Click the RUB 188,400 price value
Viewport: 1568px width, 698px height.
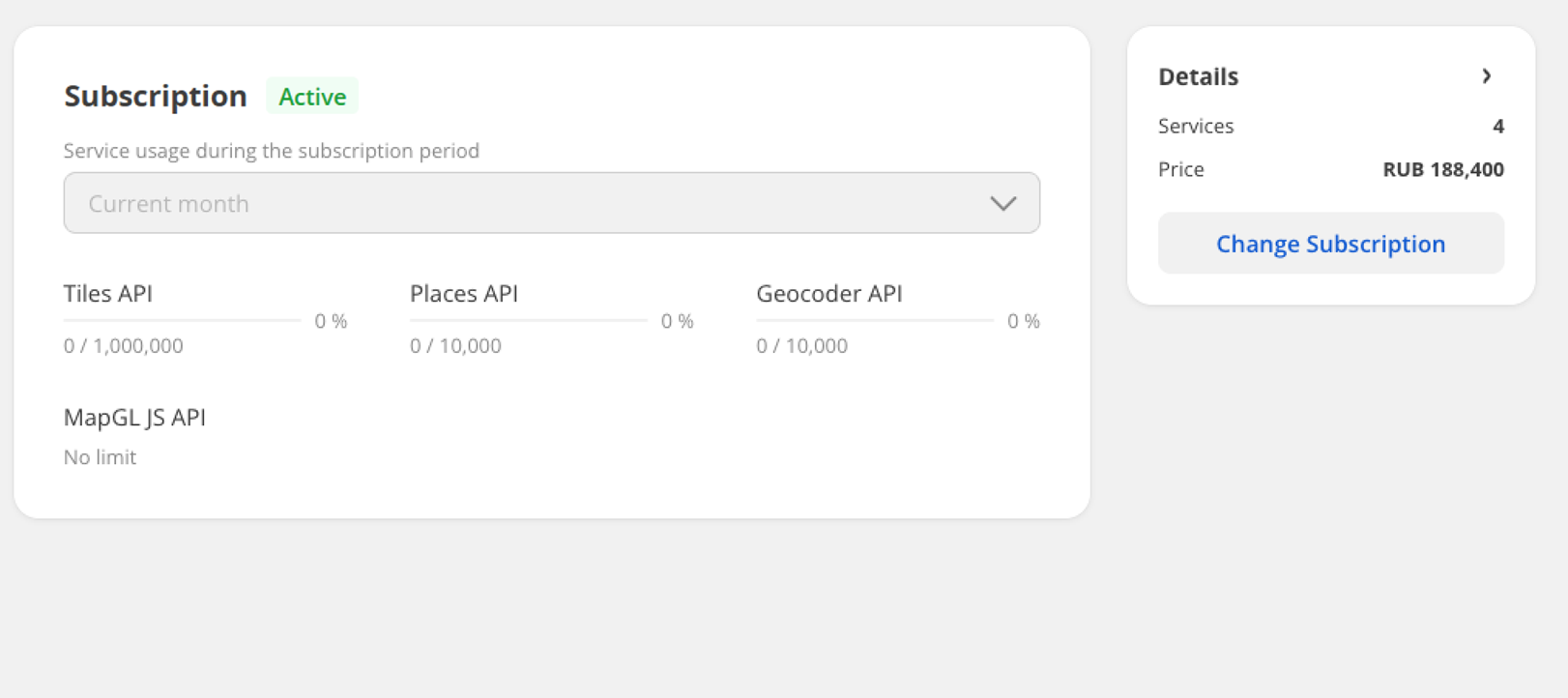1442,170
